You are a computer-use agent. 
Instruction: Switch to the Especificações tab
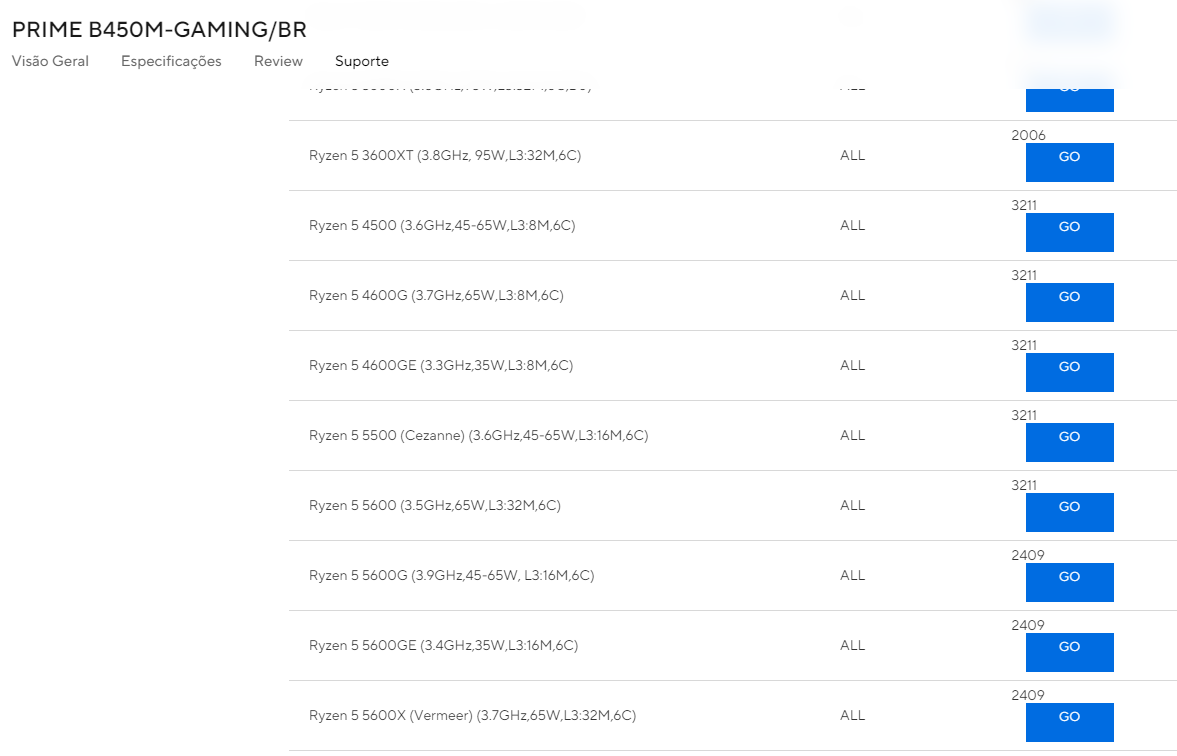(171, 62)
